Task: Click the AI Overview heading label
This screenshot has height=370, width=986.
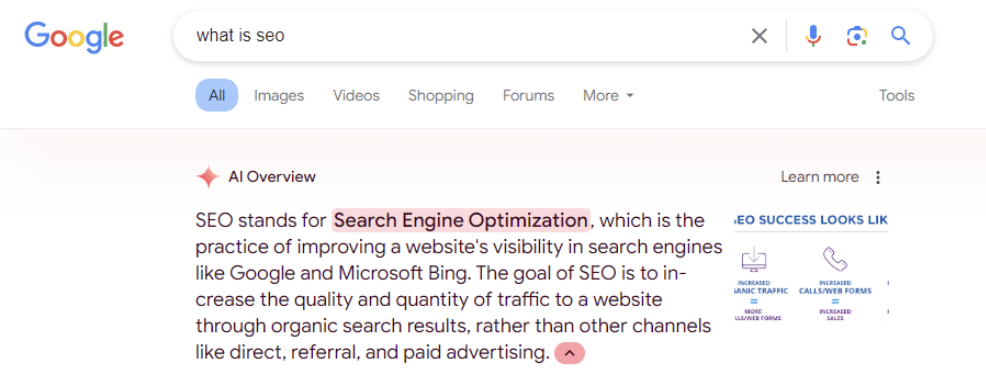Action: tap(272, 177)
